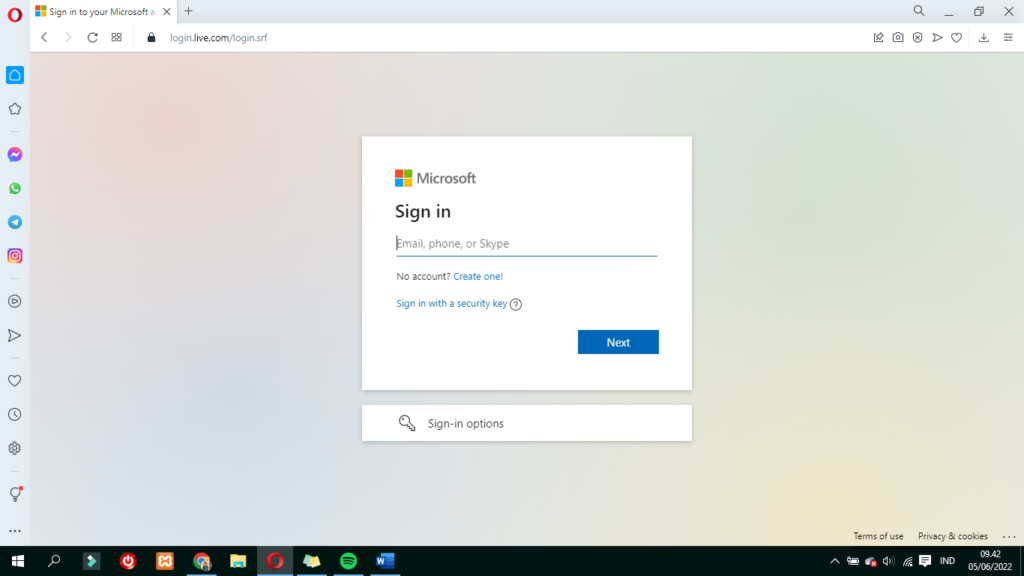This screenshot has height=576, width=1024.
Task: Open a new tab
Action: click(189, 11)
